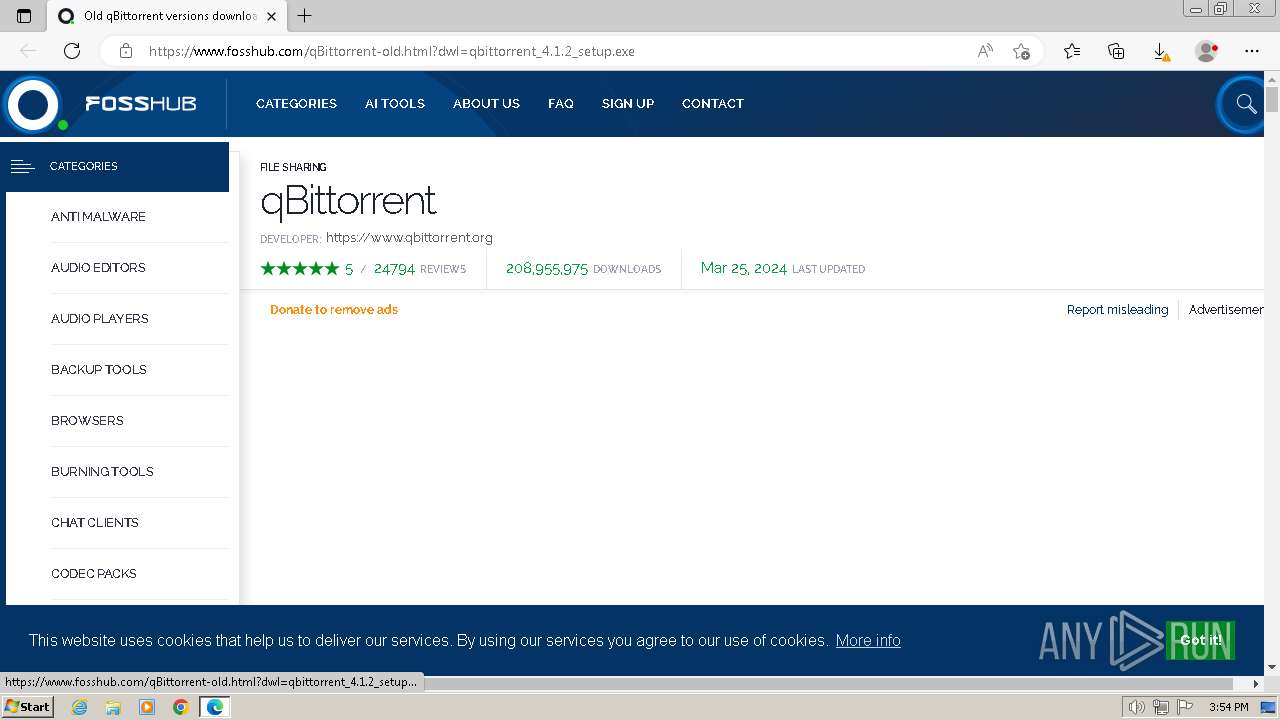This screenshot has width=1280, height=720.
Task: Open Google Chrome from the taskbar
Action: [180, 707]
